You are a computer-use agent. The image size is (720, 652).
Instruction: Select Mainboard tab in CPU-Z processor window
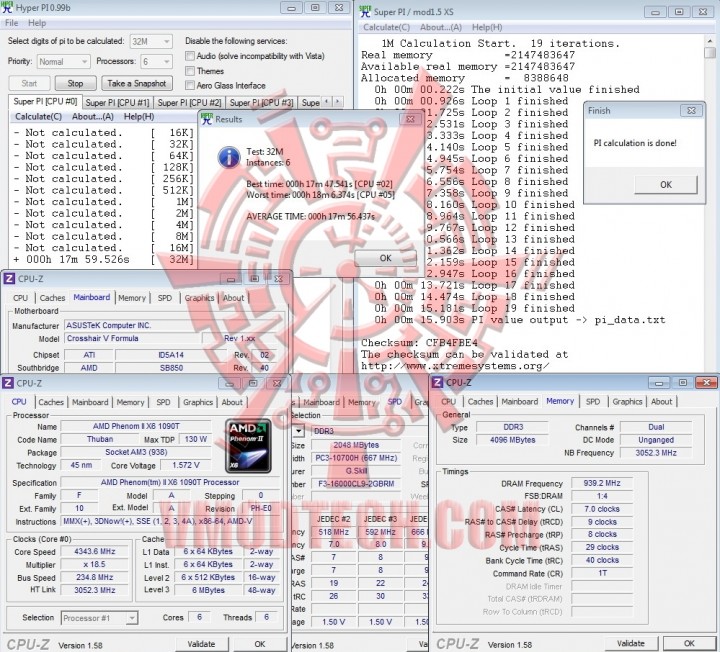coord(90,402)
